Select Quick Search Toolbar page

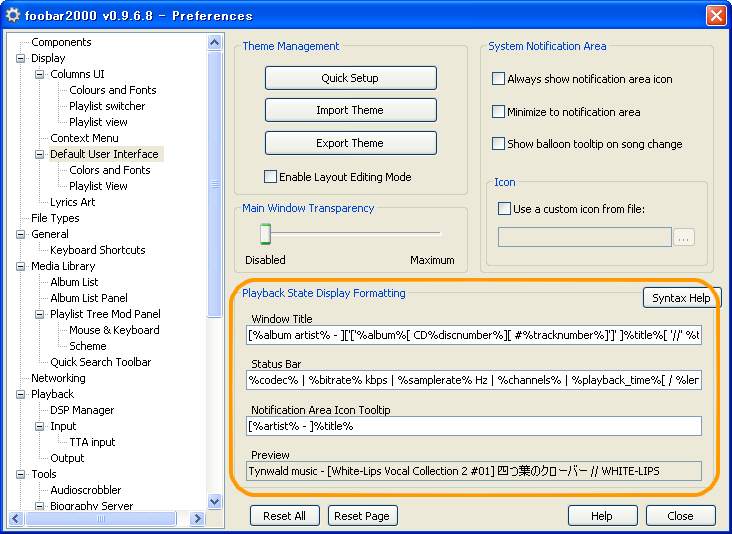click(100, 362)
